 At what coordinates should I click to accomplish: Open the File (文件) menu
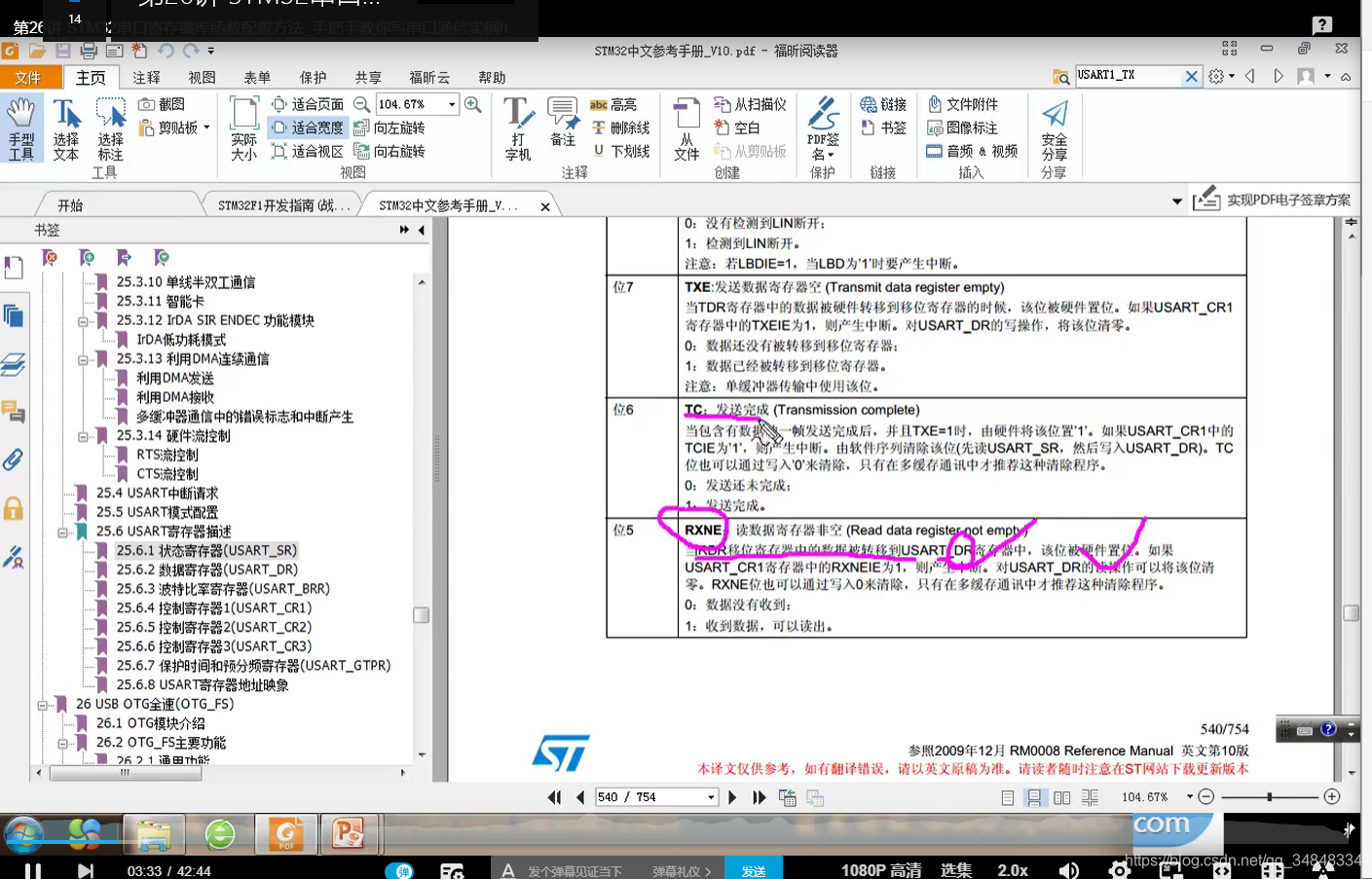[x=28, y=78]
